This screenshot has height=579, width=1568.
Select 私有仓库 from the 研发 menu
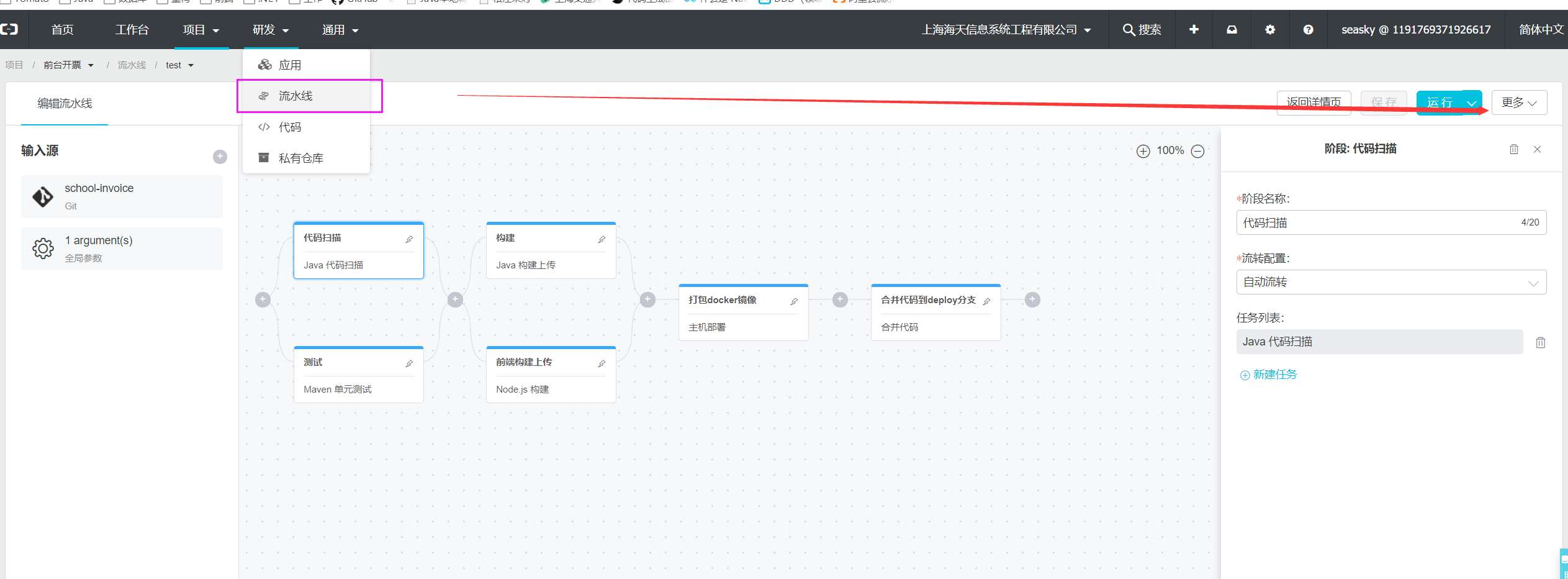coord(307,158)
